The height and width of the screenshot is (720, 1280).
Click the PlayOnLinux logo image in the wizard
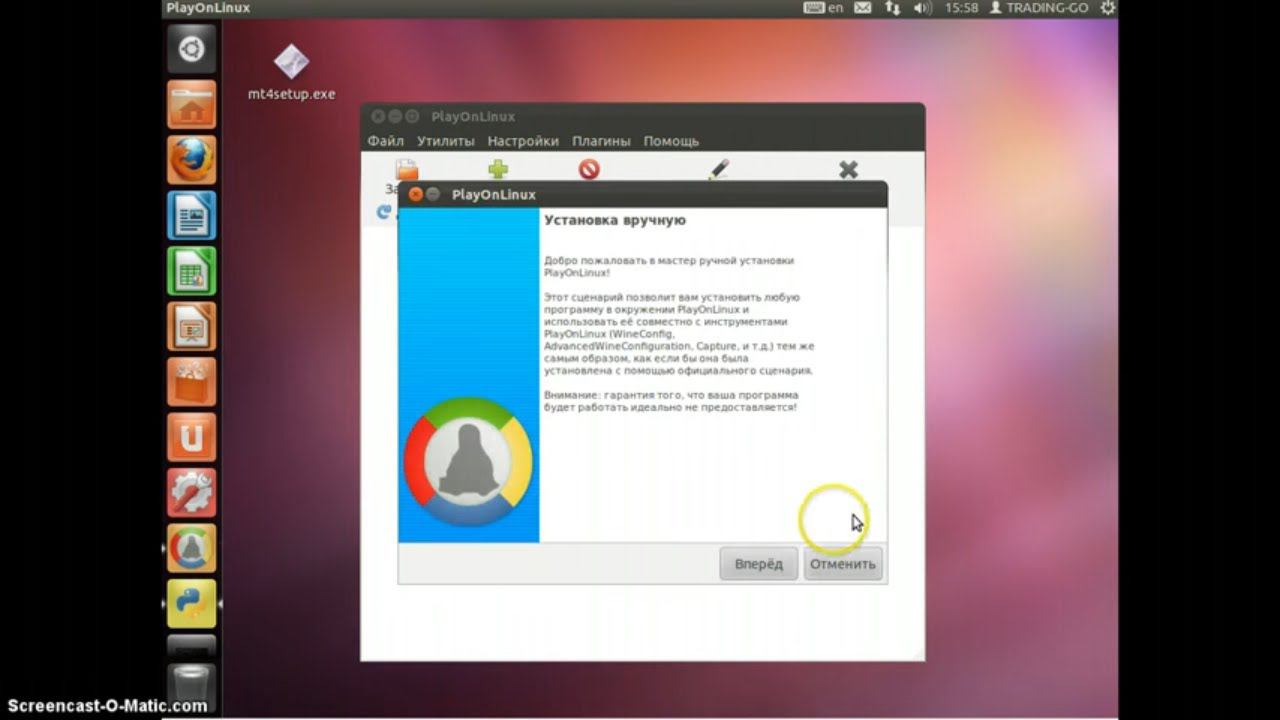click(x=468, y=462)
